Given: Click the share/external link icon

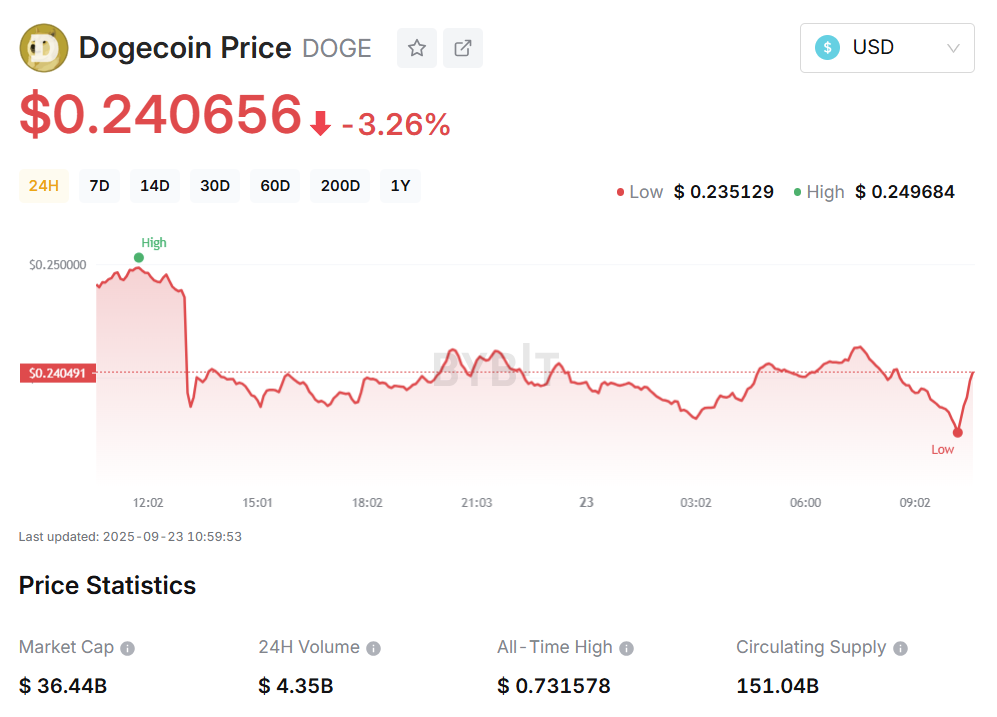Looking at the screenshot, I should [x=462, y=47].
